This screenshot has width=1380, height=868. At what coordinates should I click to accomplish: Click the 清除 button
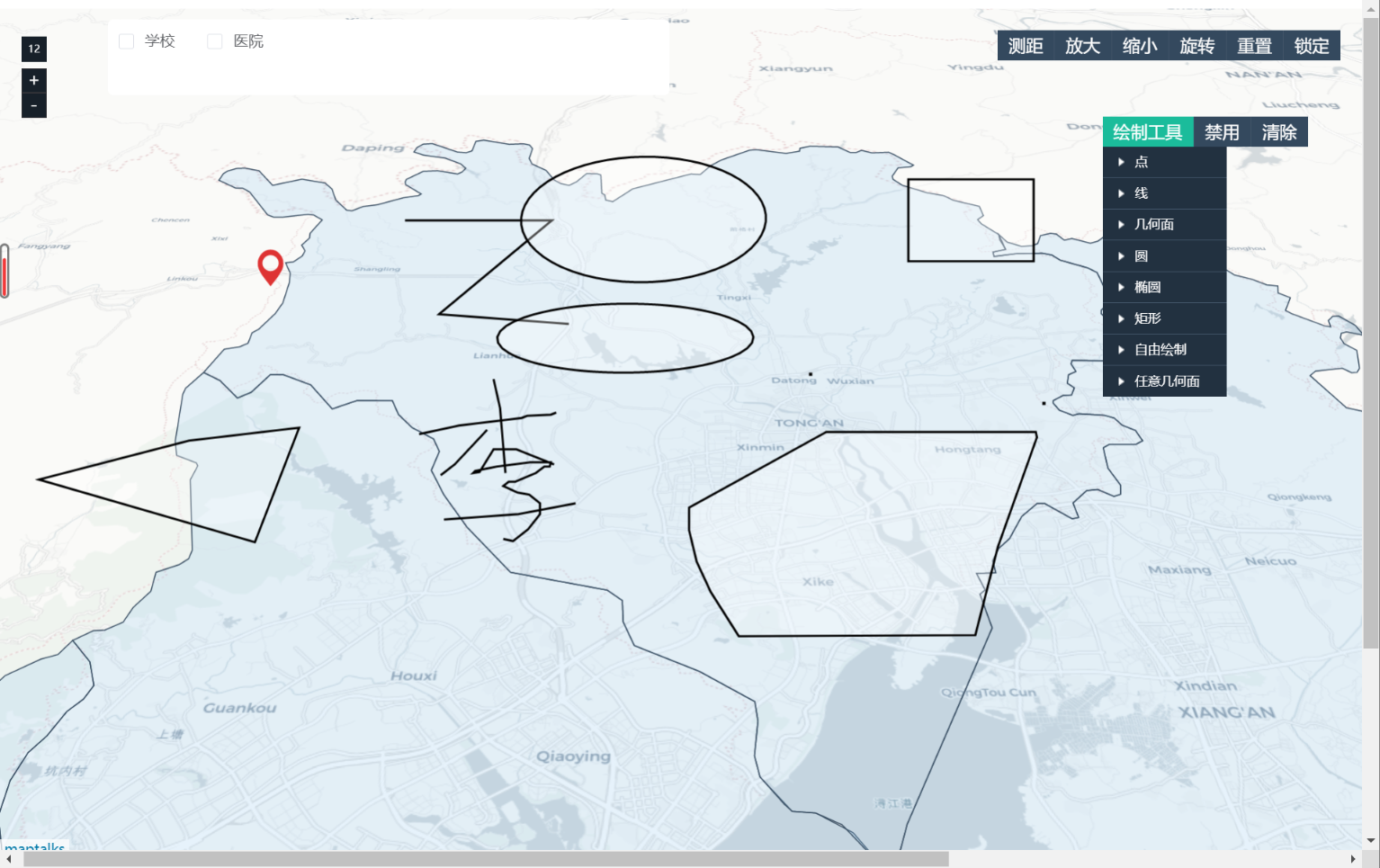1279,132
